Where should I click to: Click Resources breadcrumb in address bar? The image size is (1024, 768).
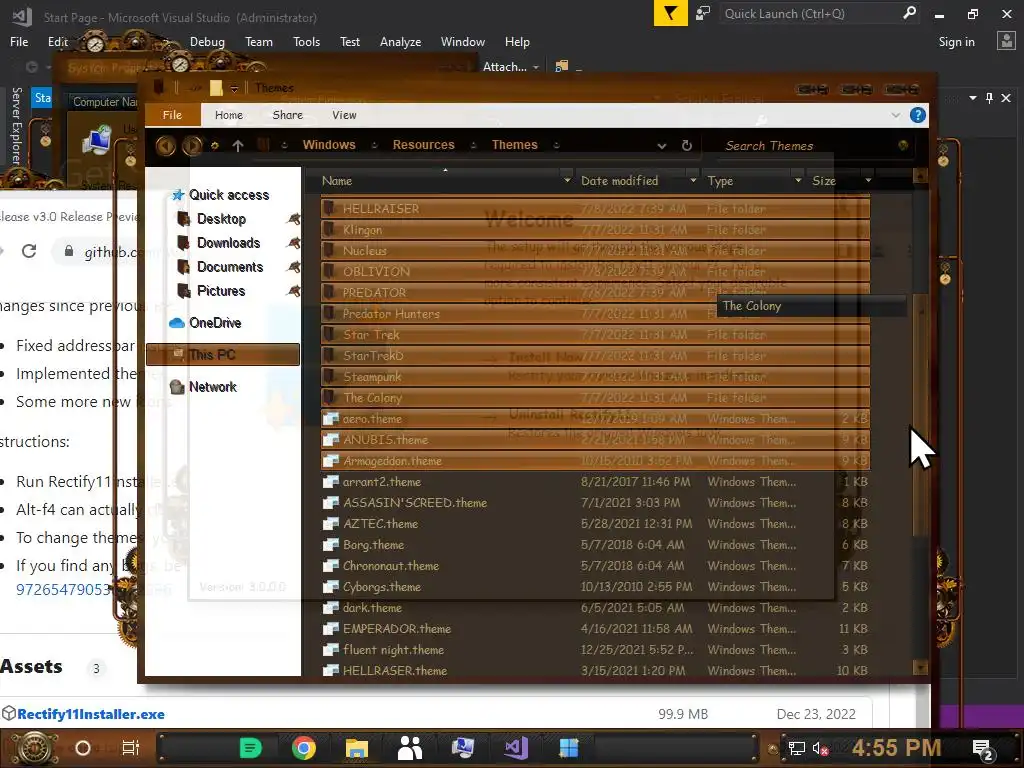pyautogui.click(x=423, y=145)
